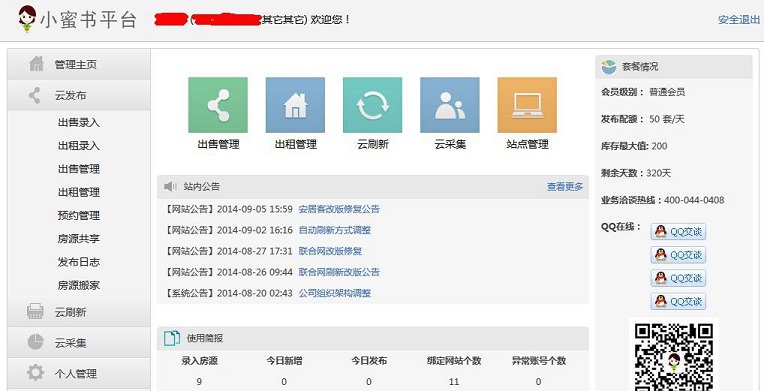Click the 绑定网站个数 column header

[454, 361]
